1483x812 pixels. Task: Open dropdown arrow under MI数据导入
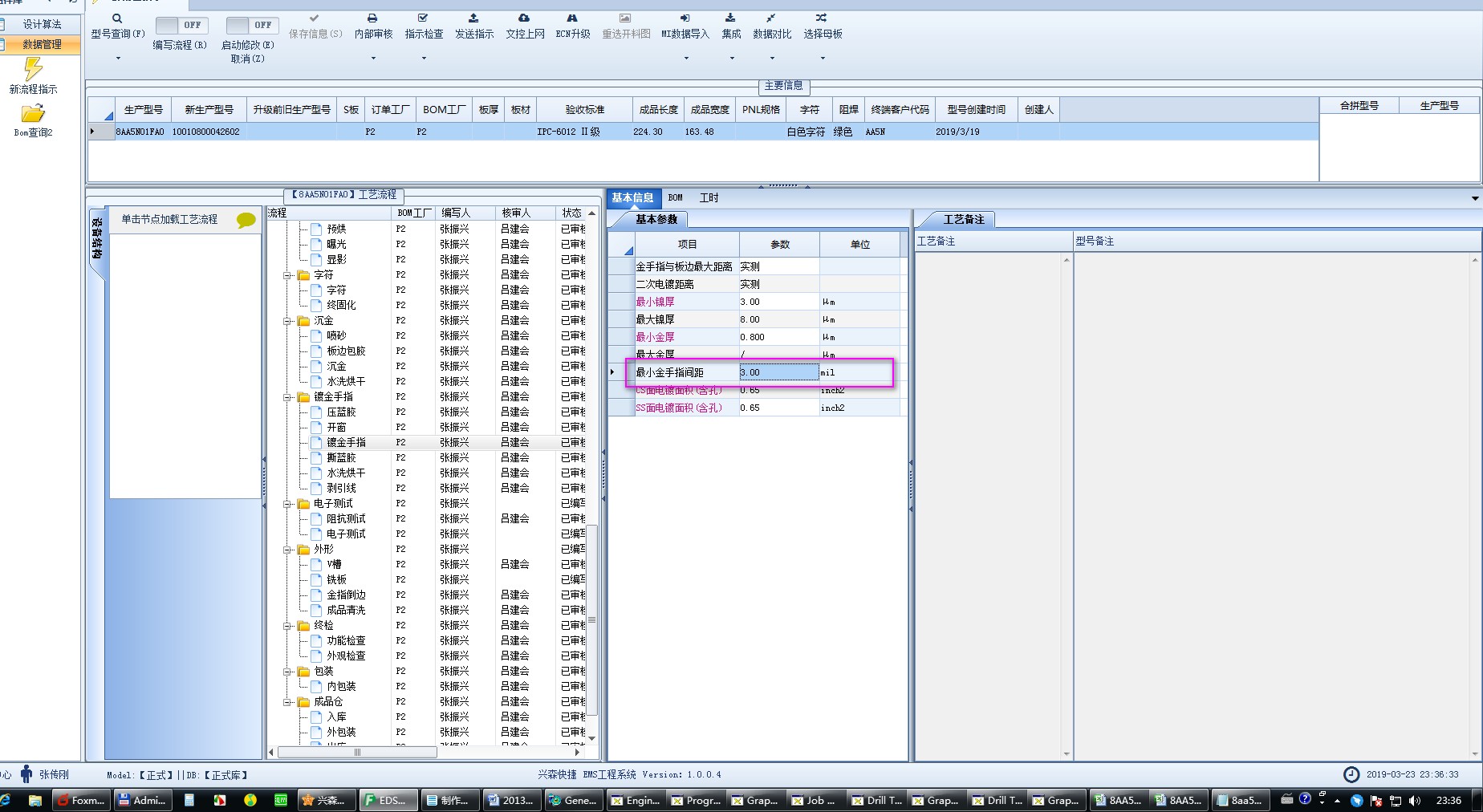[x=686, y=58]
